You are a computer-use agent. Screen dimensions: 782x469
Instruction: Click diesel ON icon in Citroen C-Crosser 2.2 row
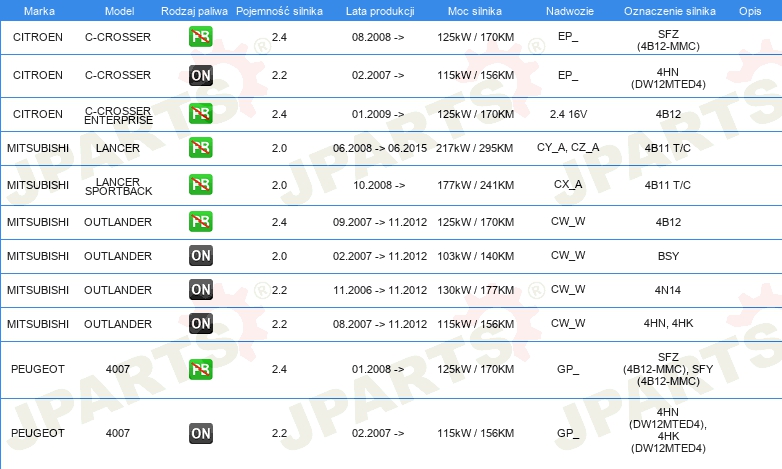point(200,75)
